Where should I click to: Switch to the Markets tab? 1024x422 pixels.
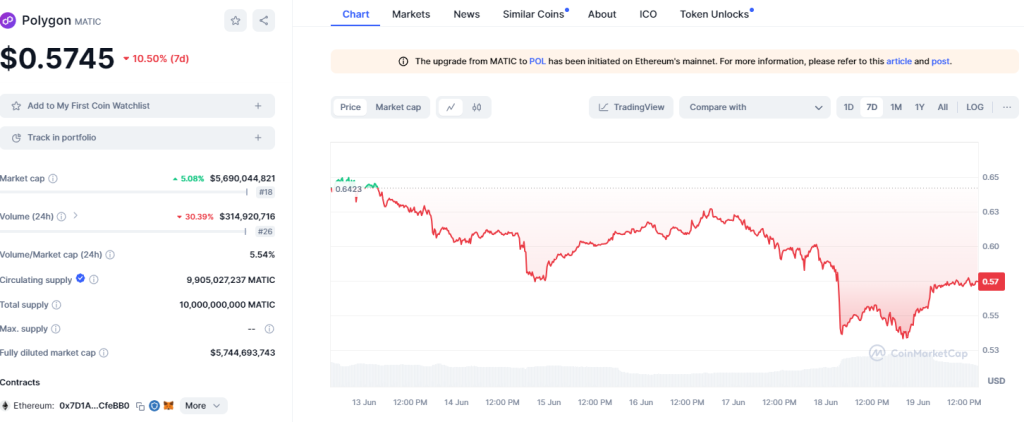tap(411, 14)
